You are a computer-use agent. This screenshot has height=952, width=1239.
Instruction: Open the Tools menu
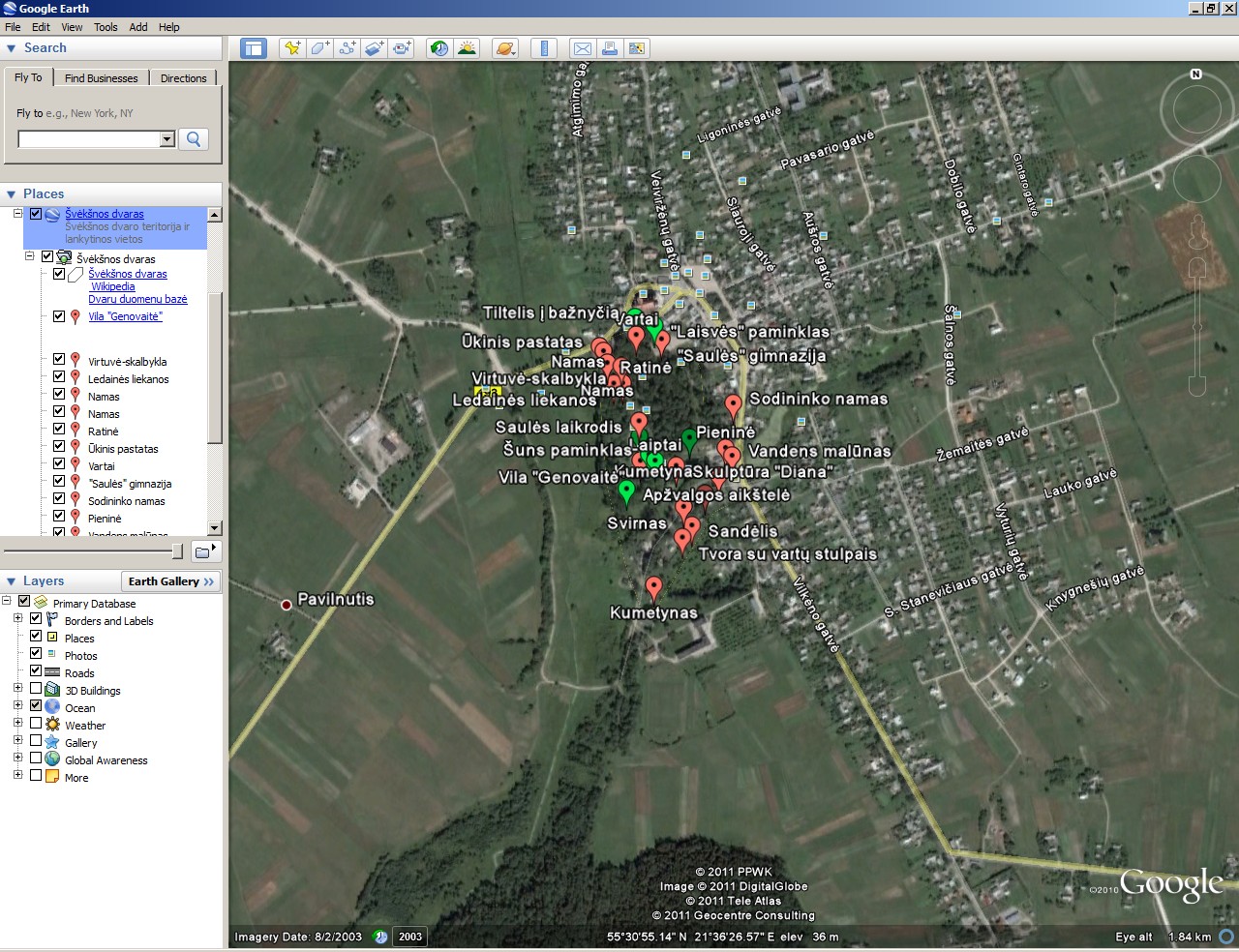pos(106,27)
